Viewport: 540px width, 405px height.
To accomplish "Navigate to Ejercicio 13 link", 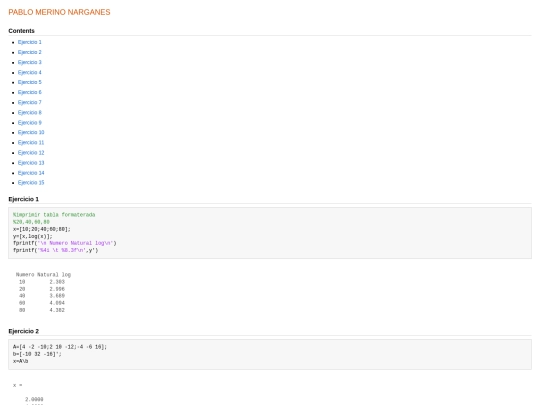I will tap(31, 163).
